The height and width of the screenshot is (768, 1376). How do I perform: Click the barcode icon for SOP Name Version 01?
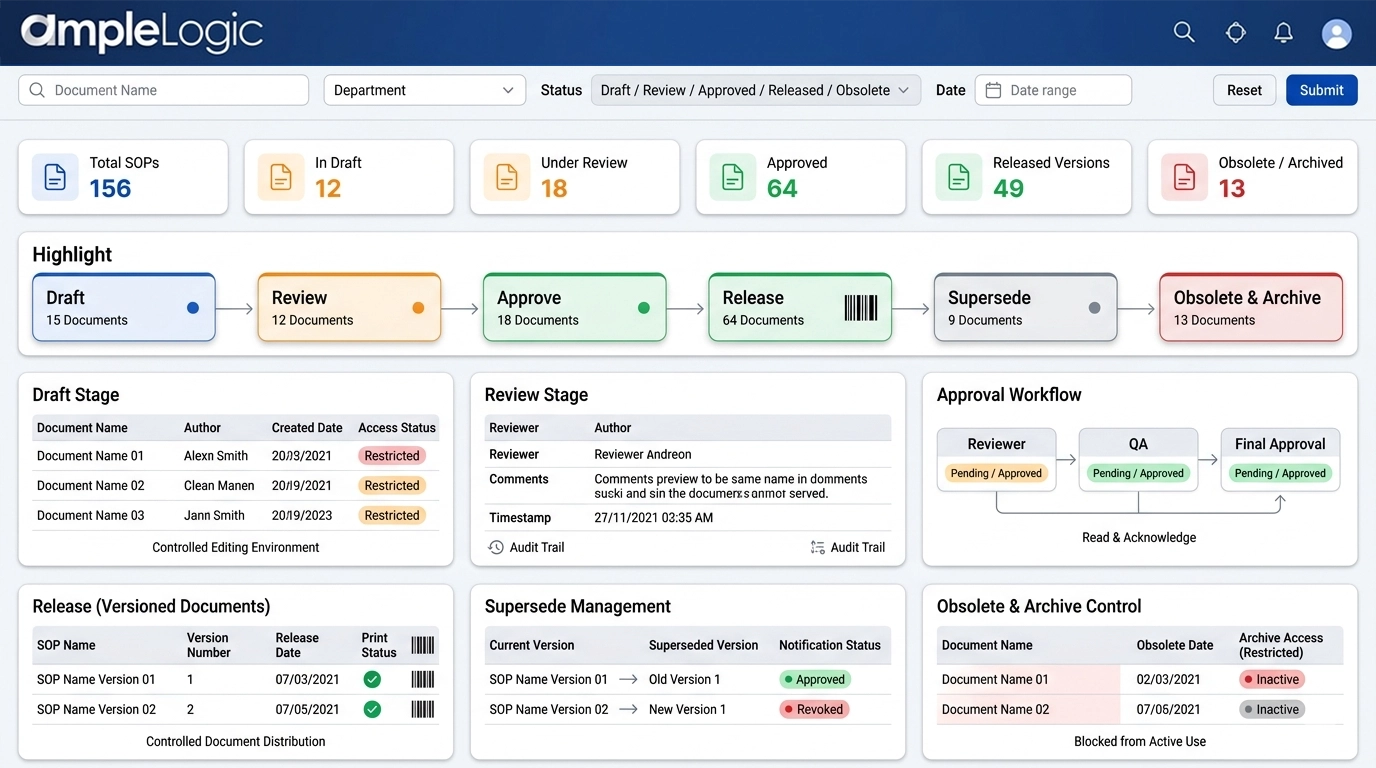422,679
